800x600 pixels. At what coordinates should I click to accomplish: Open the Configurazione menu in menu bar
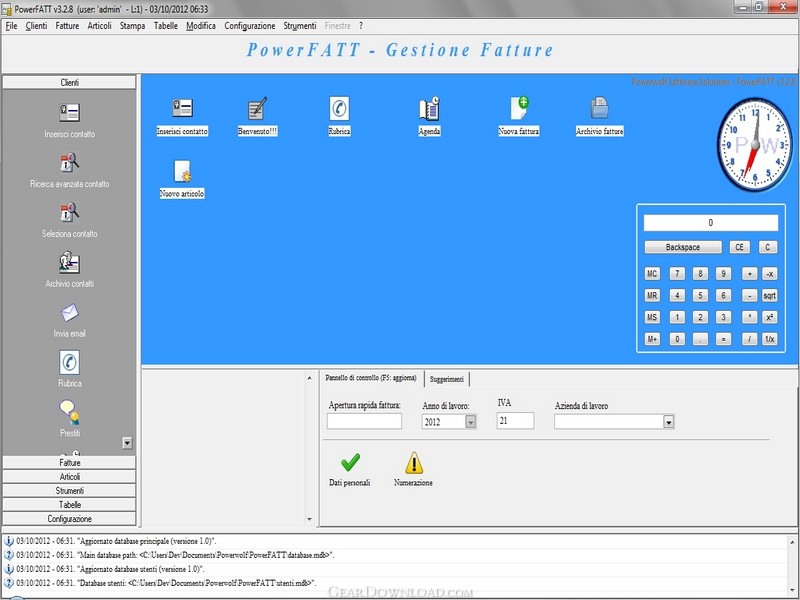(249, 26)
